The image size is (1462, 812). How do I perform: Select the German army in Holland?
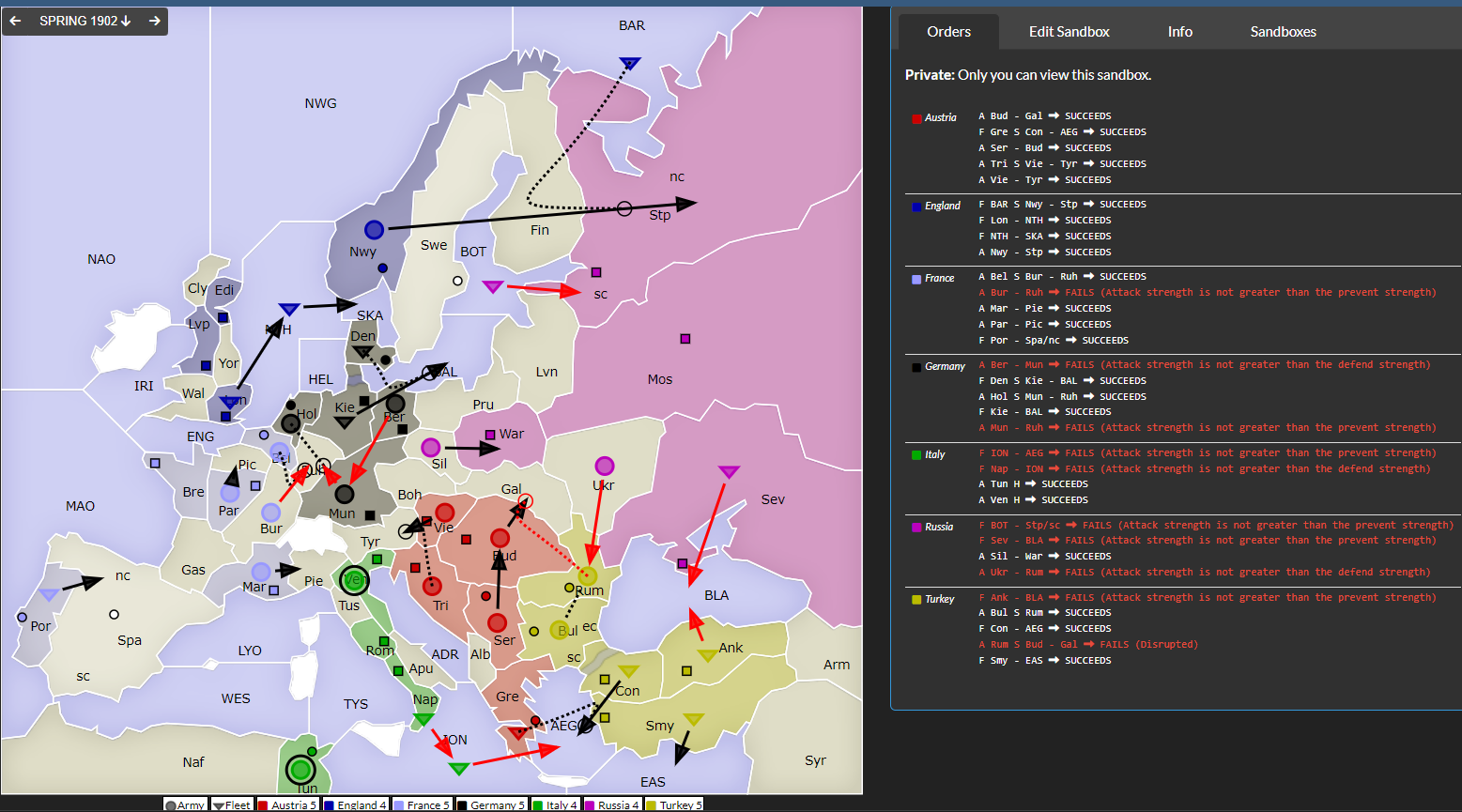click(291, 424)
